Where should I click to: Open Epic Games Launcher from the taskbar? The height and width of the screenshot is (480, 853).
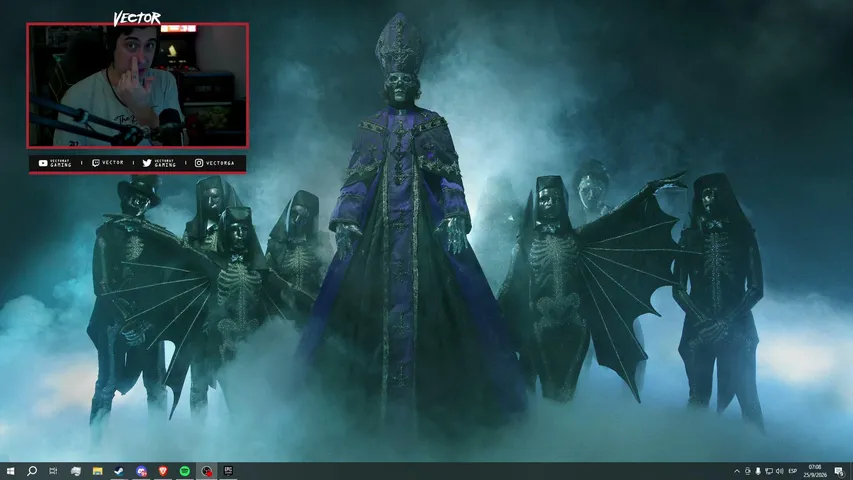tap(228, 471)
